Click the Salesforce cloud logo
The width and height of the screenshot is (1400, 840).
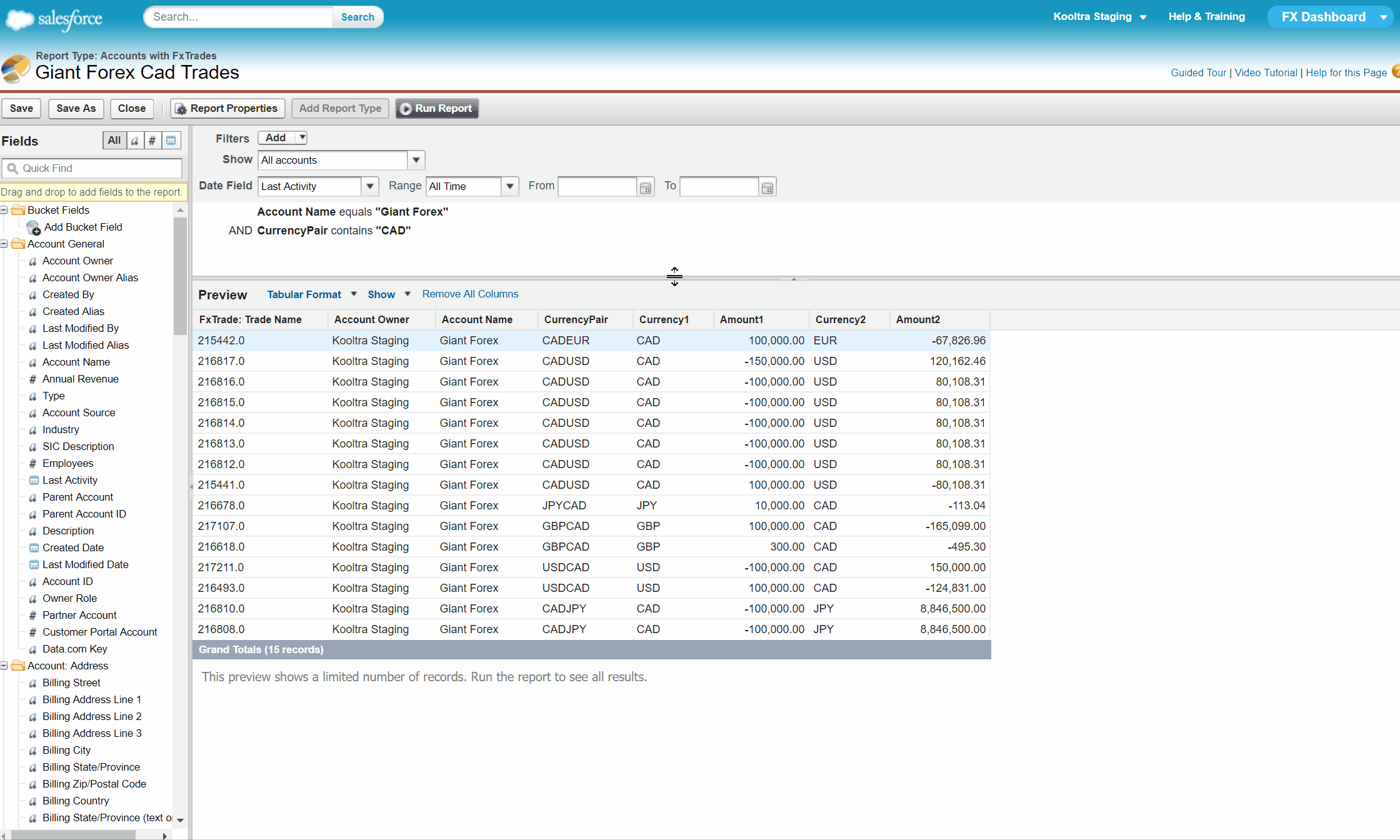[x=54, y=19]
